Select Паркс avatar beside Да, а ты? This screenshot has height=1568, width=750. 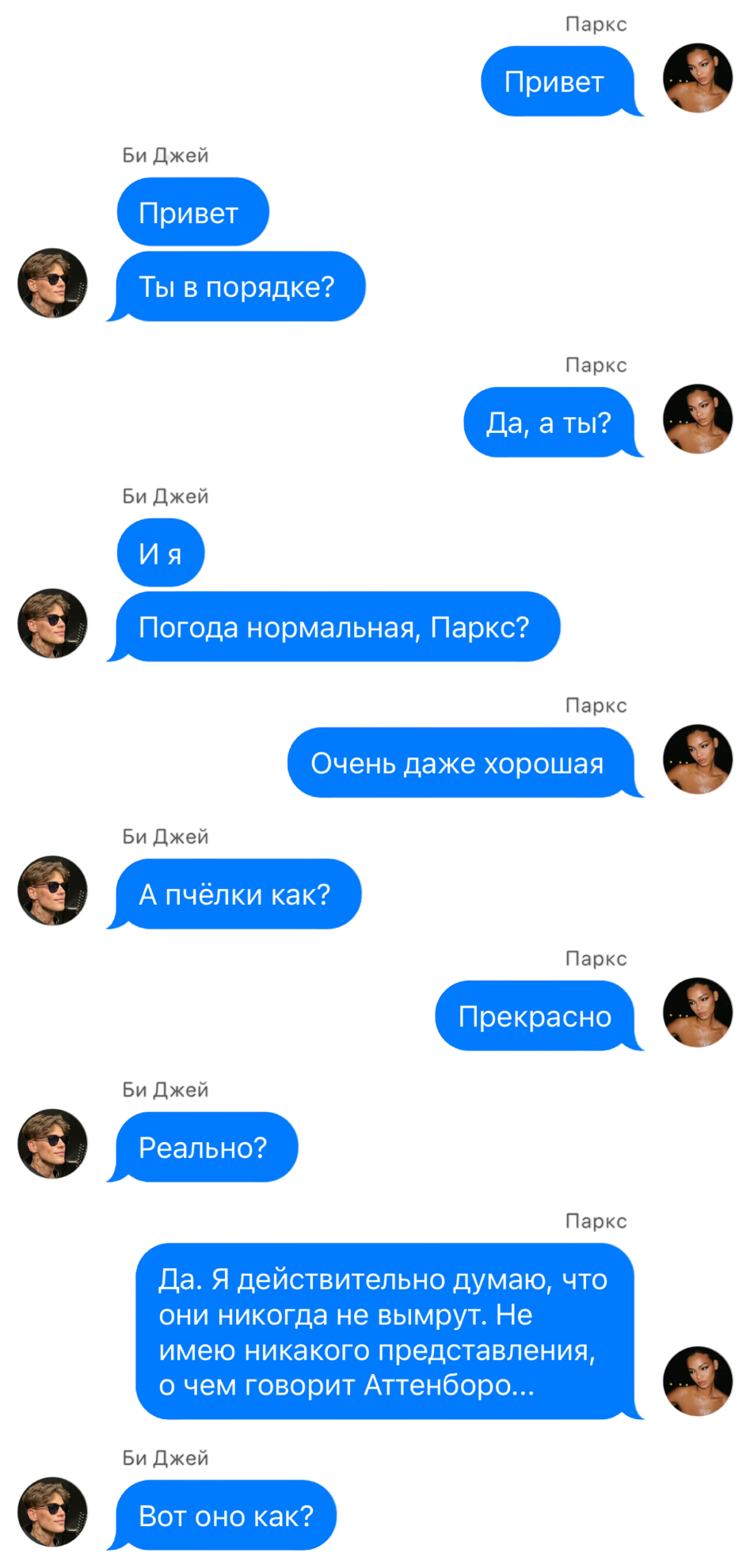tap(698, 419)
